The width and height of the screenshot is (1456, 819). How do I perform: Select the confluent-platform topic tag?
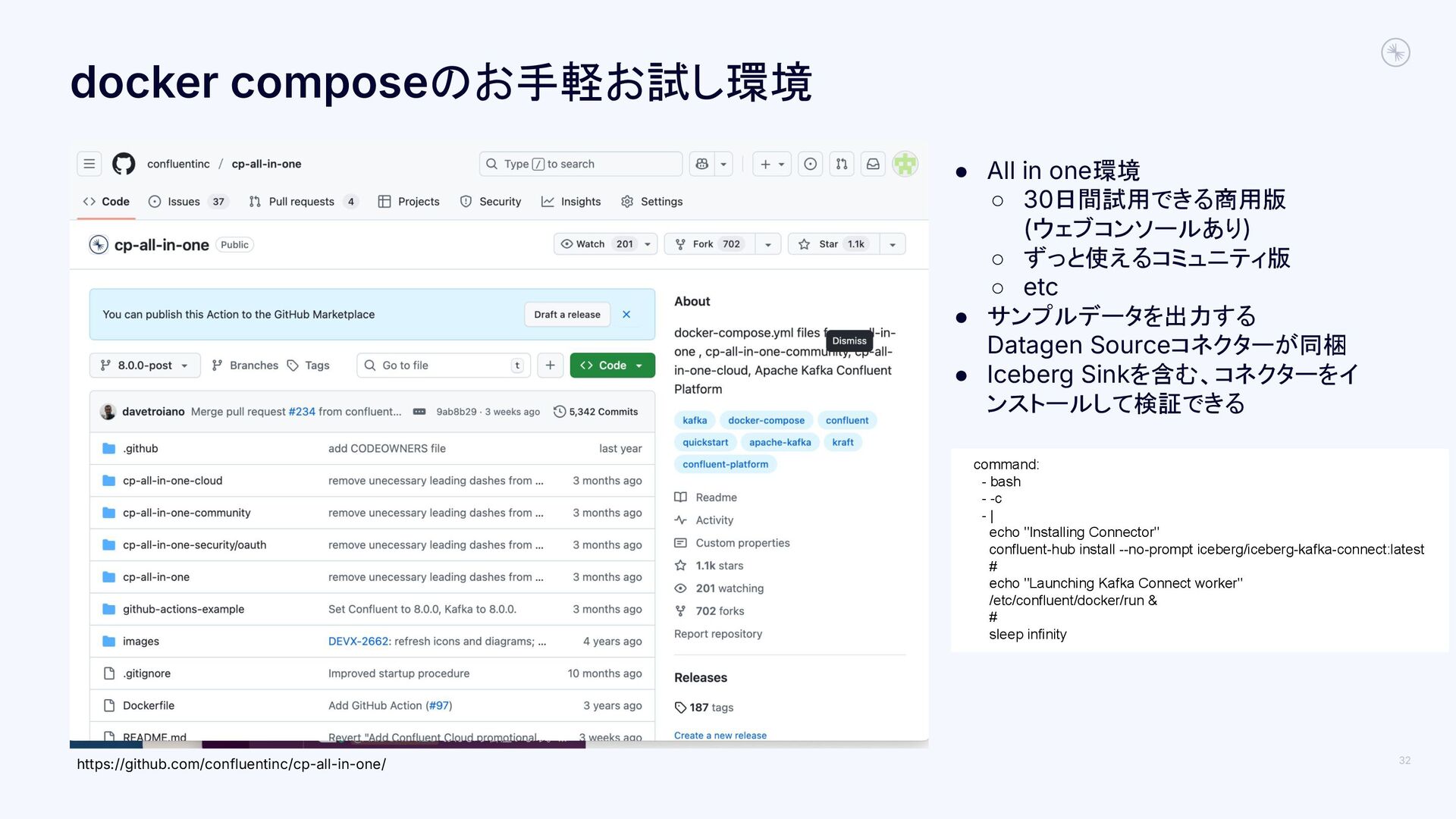pyautogui.click(x=725, y=464)
